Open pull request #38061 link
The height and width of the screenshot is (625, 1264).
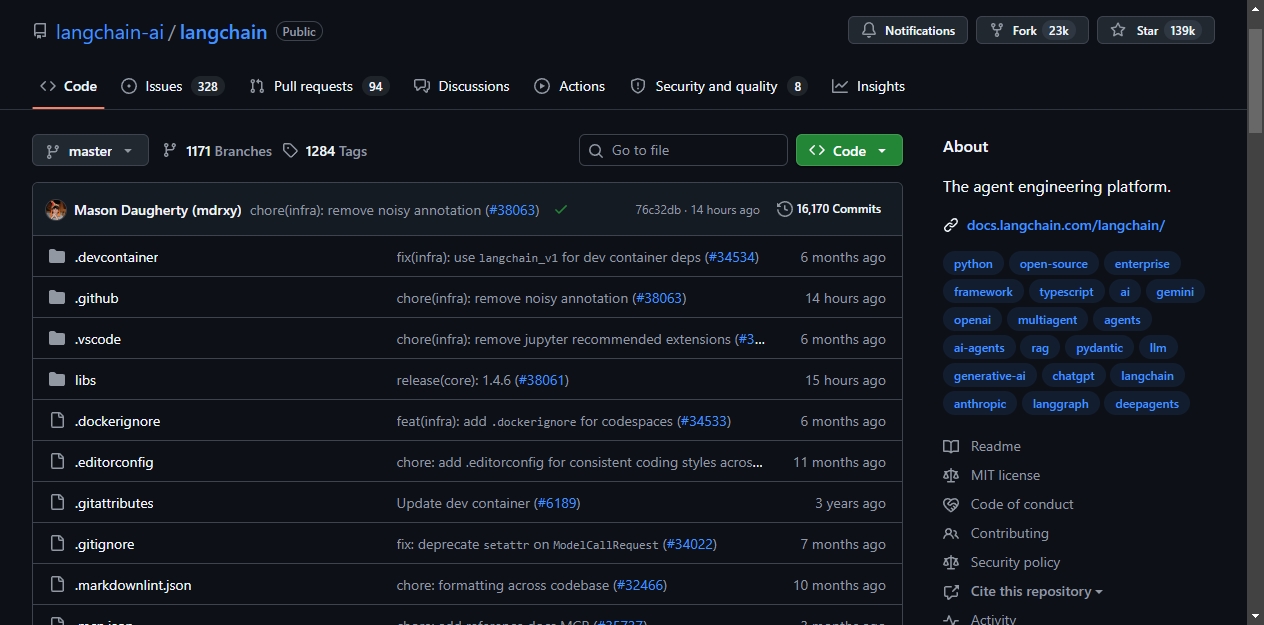(542, 380)
